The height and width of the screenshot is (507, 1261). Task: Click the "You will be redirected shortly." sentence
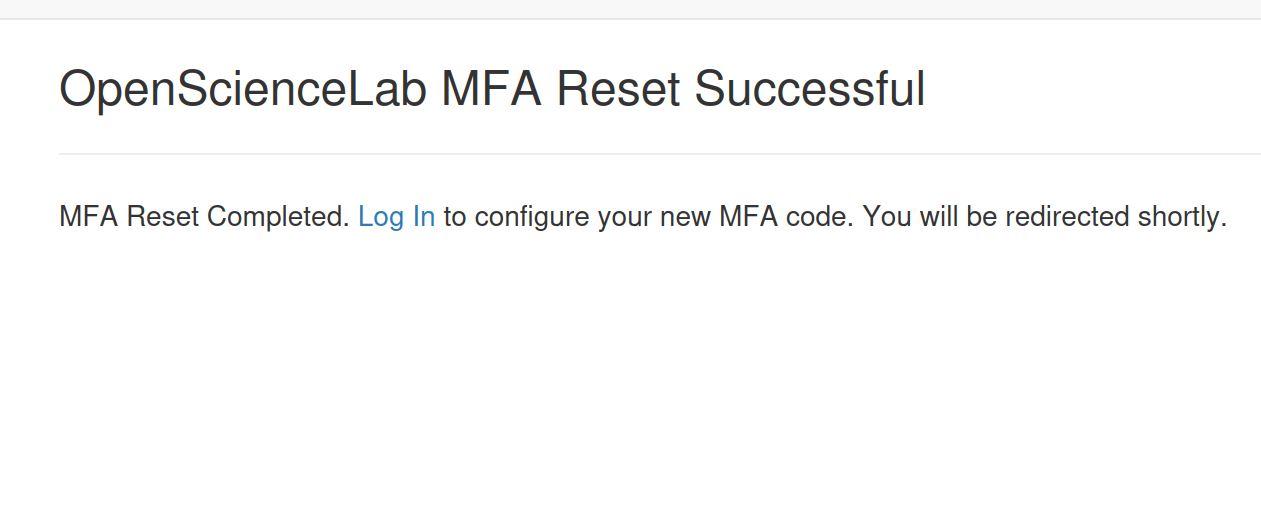[x=1044, y=216]
